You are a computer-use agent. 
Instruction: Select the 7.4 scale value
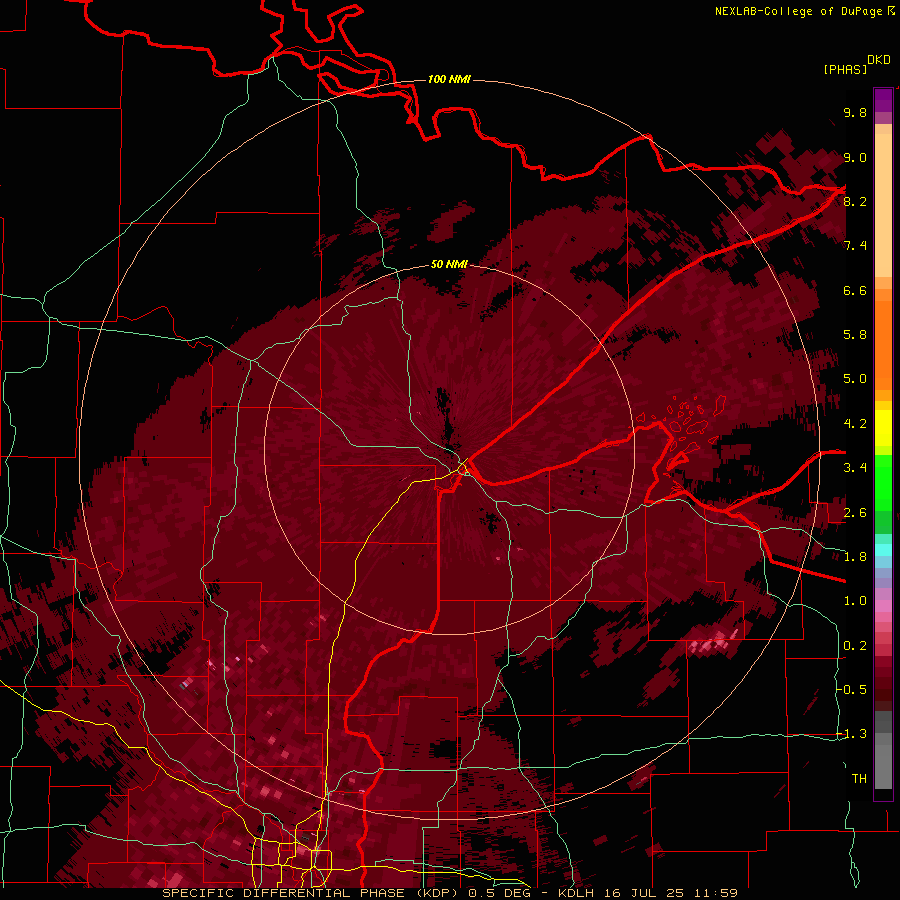point(855,246)
